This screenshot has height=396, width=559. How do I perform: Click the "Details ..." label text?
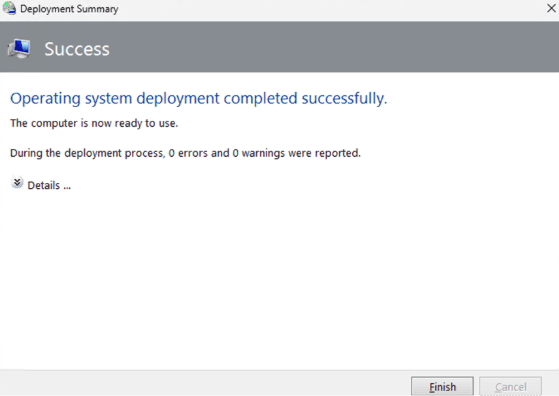pyautogui.click(x=49, y=185)
